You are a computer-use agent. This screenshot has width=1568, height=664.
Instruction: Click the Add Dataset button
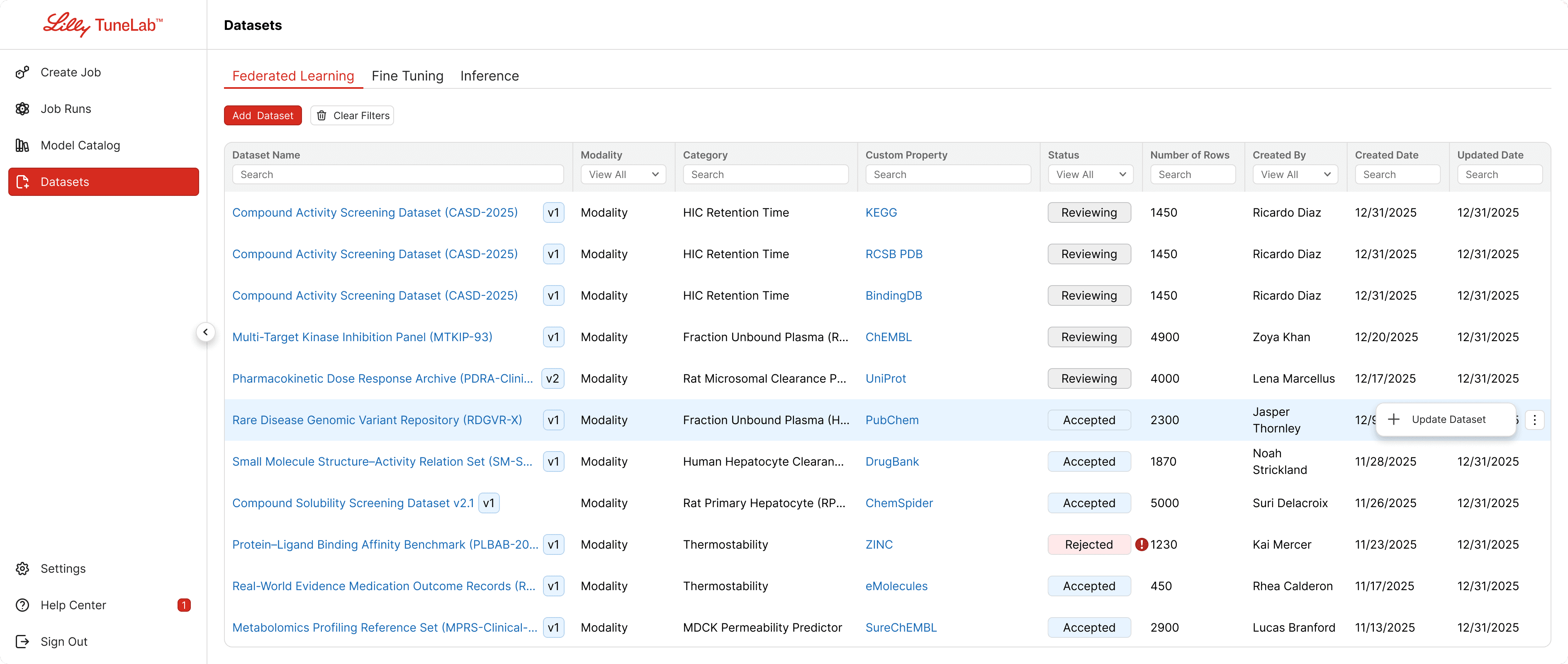point(263,116)
